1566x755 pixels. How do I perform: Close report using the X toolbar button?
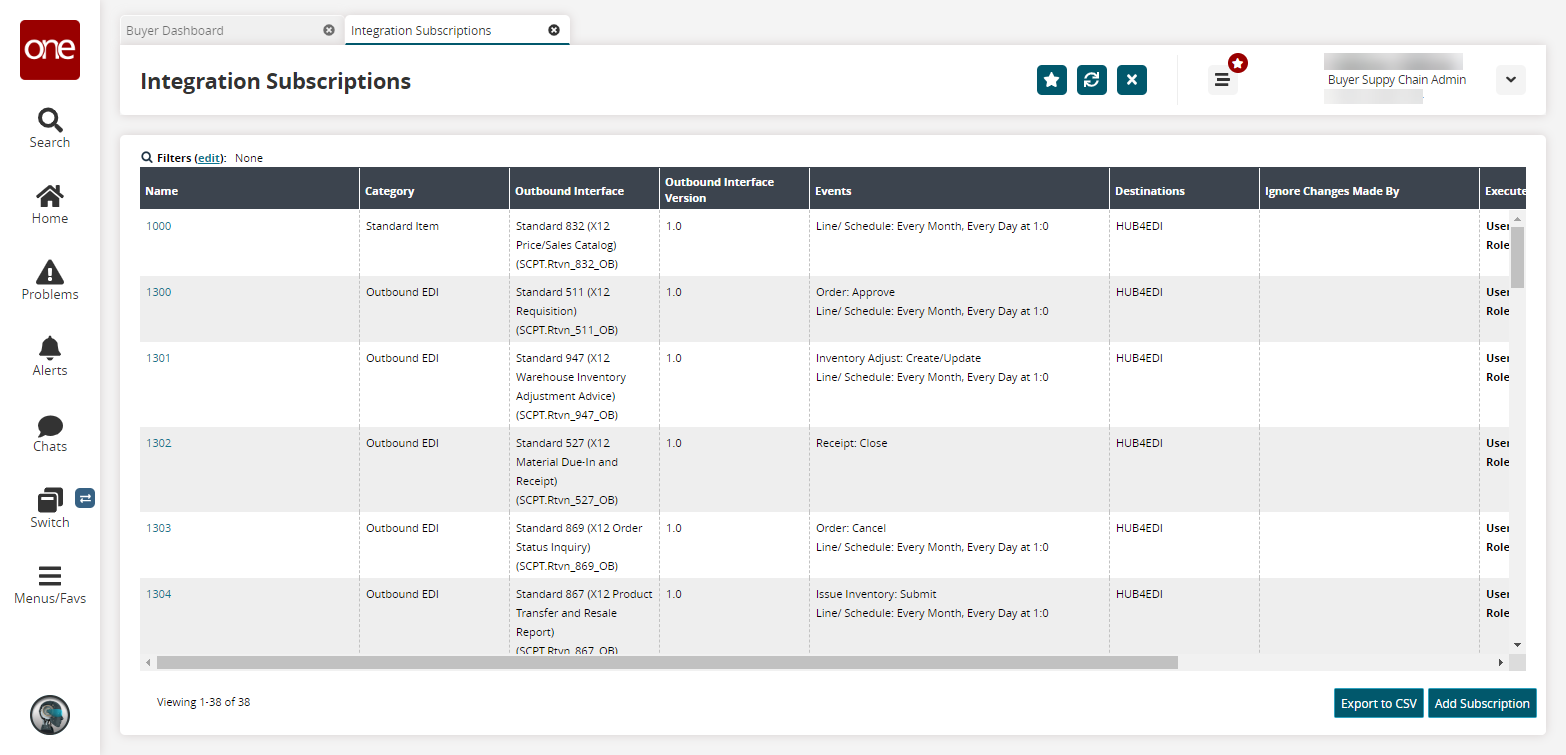(1131, 80)
